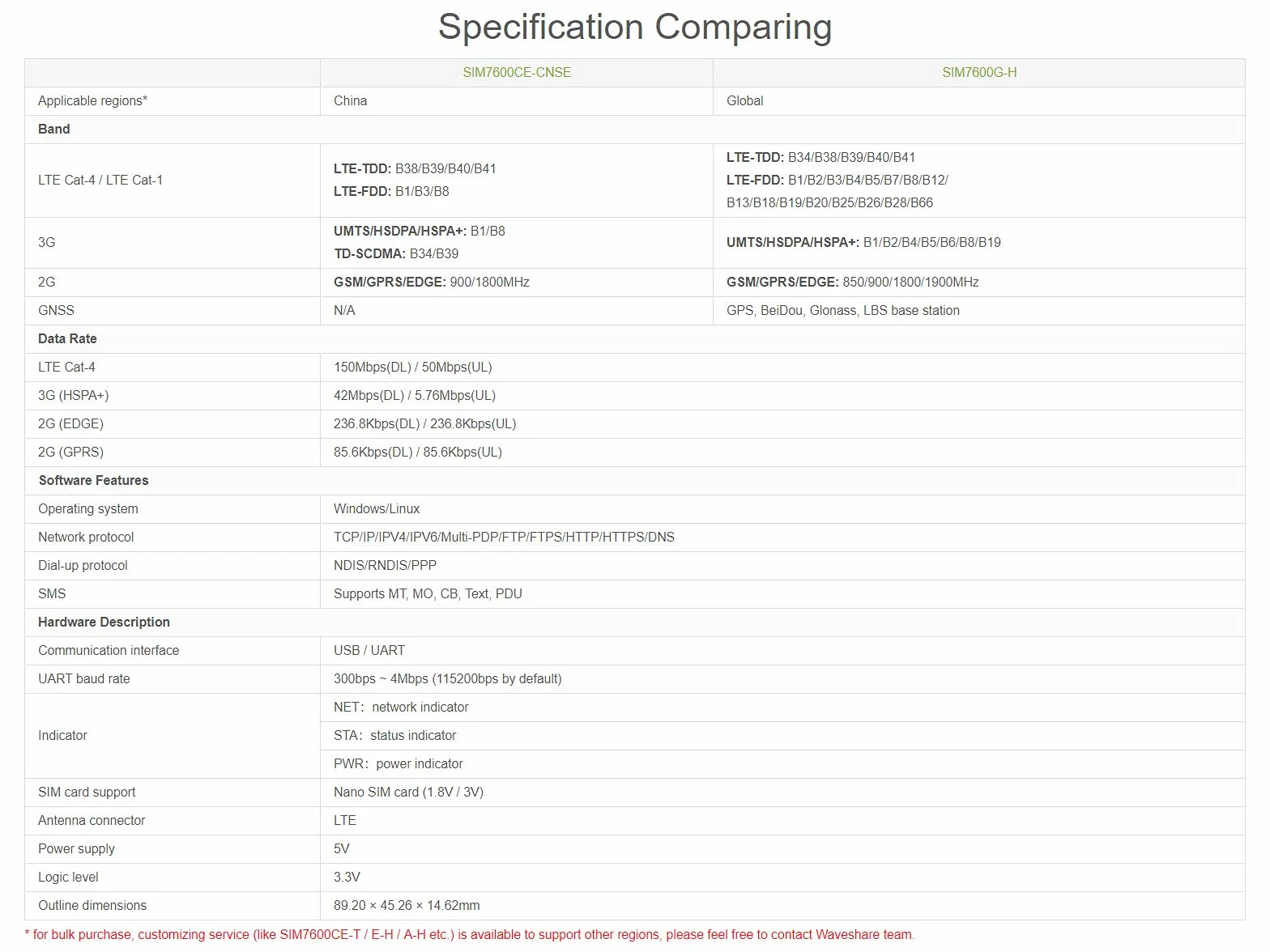Click the 150Mbps(DL) / 50Mbps(UL) value
1270x952 pixels.
(413, 367)
